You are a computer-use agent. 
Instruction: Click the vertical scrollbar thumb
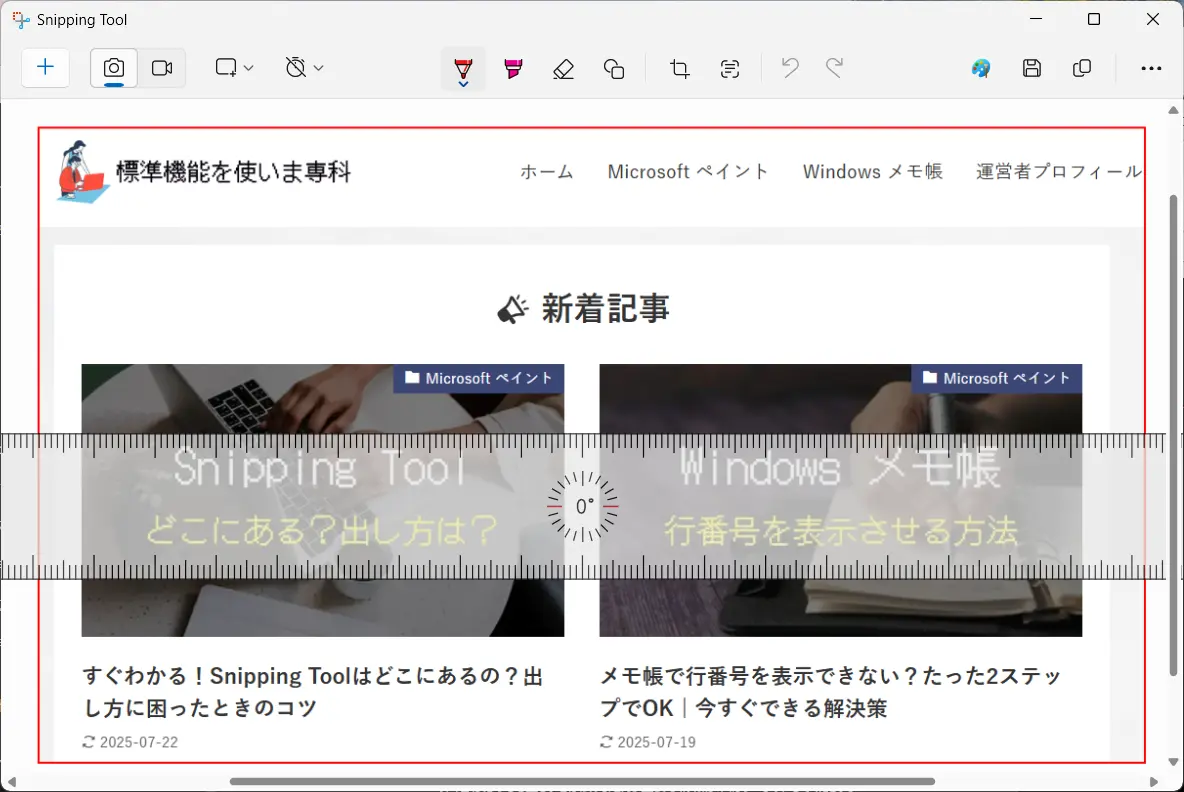coord(1173,435)
